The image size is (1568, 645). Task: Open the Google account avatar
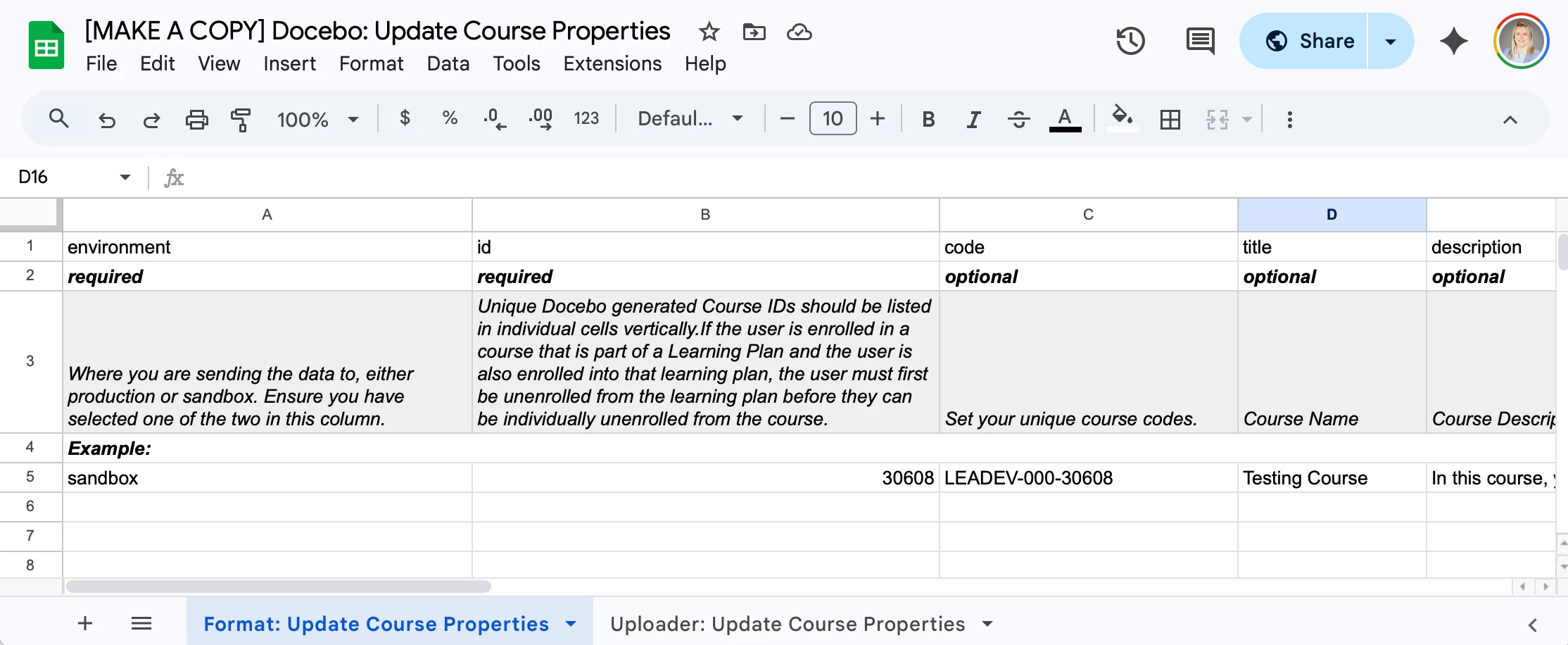1521,41
